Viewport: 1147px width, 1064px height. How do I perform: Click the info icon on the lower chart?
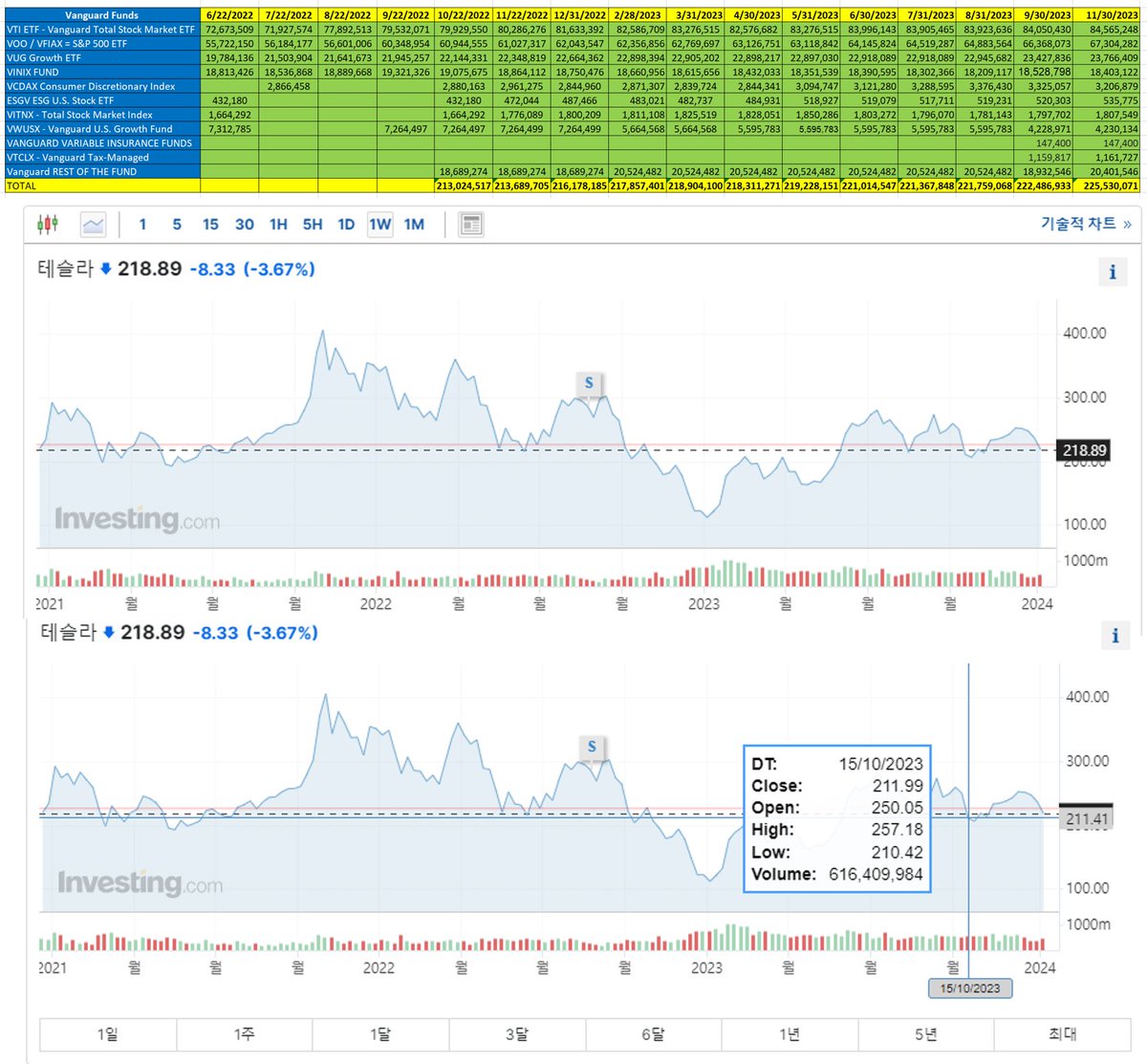coord(1115,636)
